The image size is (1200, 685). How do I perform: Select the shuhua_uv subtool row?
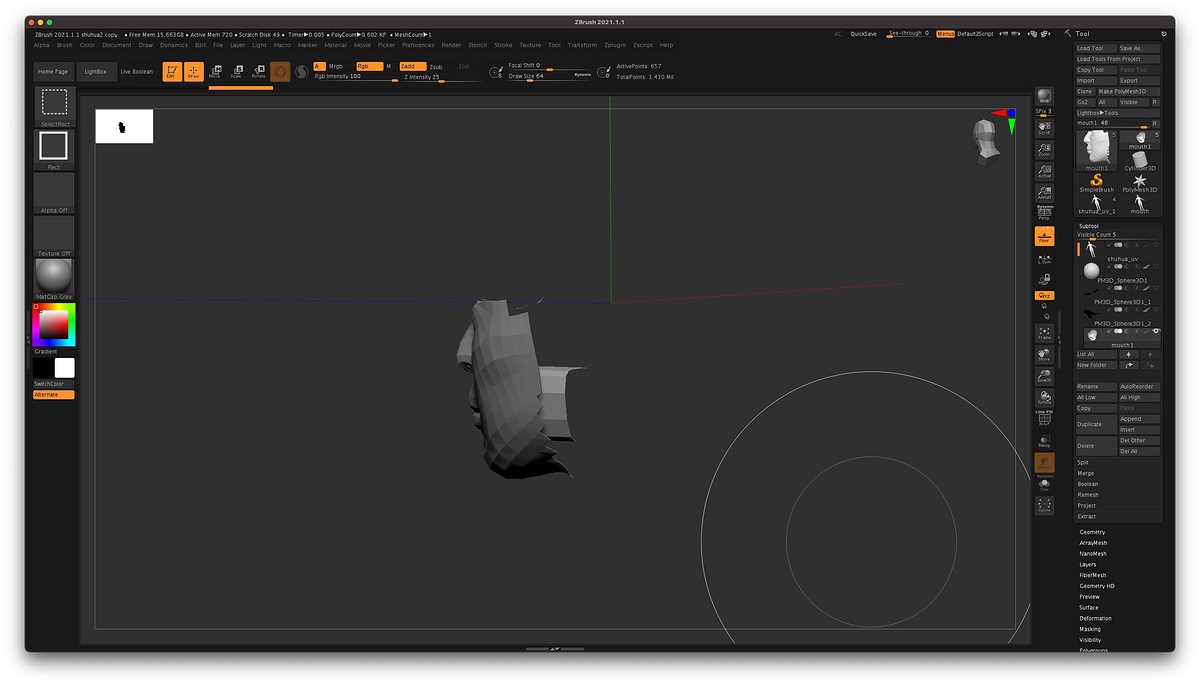1119,251
